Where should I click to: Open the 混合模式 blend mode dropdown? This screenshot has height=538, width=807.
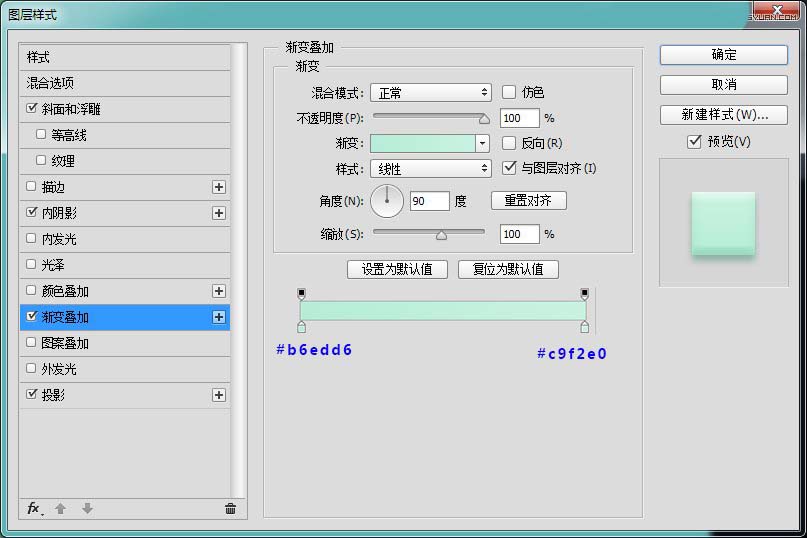pos(430,92)
